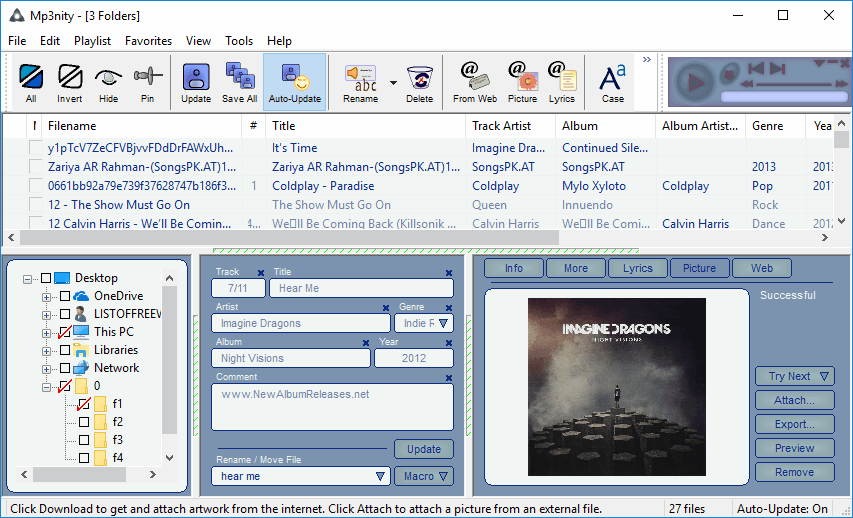This screenshot has height=518, width=853.
Task: Check the box for Zariya AR Rahman row
Action: (36, 166)
